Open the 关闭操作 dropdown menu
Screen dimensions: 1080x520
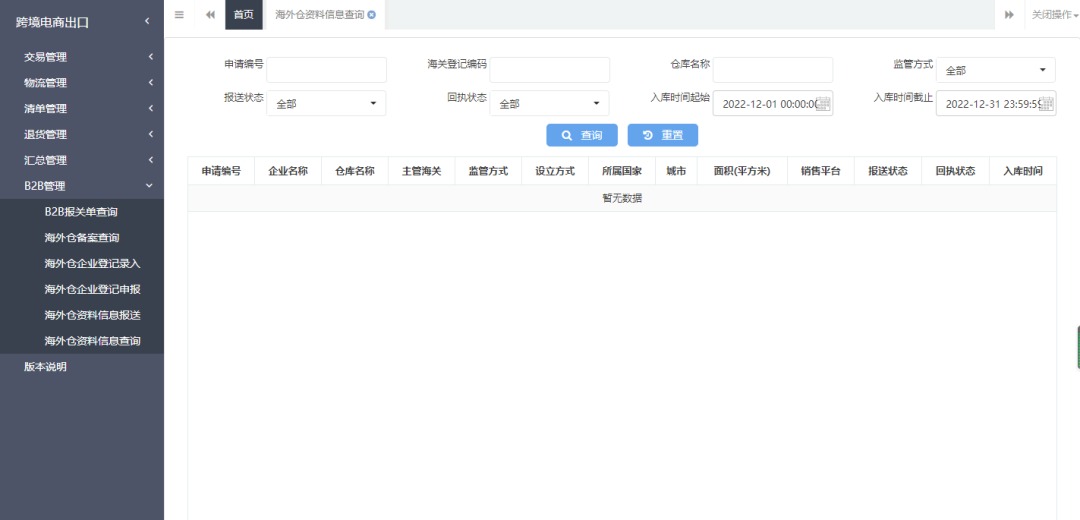point(1055,14)
